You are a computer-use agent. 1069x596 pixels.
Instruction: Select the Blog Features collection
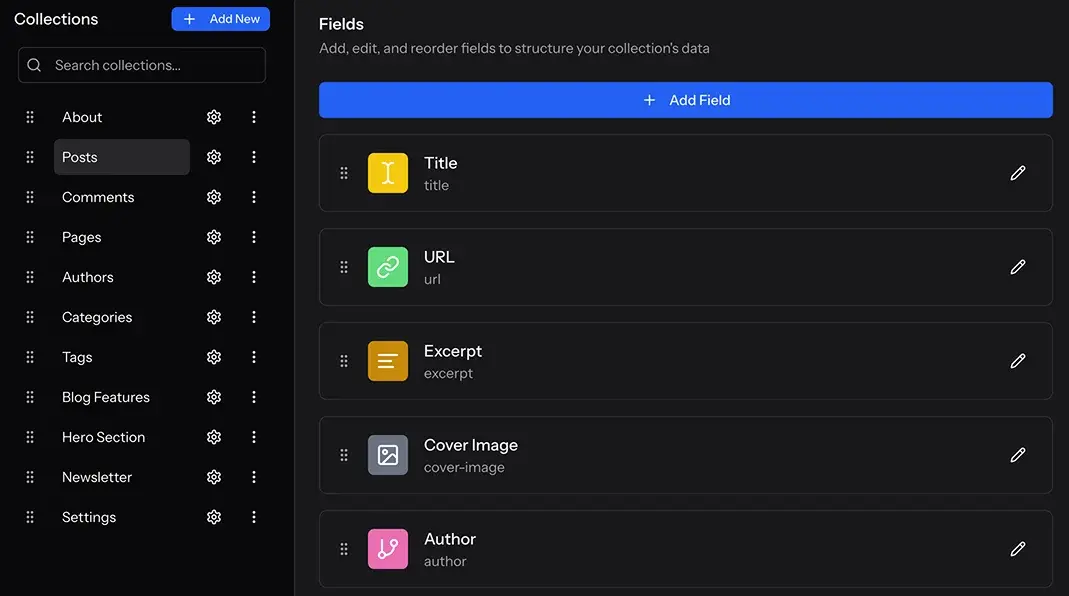coord(106,398)
